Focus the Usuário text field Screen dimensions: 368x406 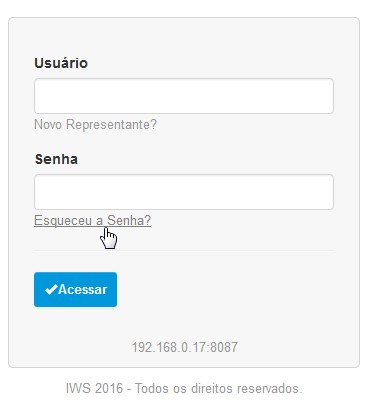184,96
